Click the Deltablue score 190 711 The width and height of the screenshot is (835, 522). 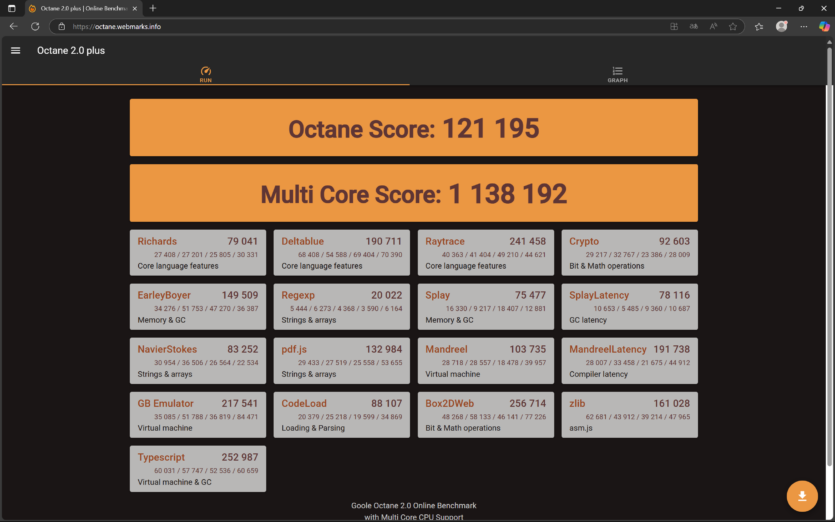(383, 241)
